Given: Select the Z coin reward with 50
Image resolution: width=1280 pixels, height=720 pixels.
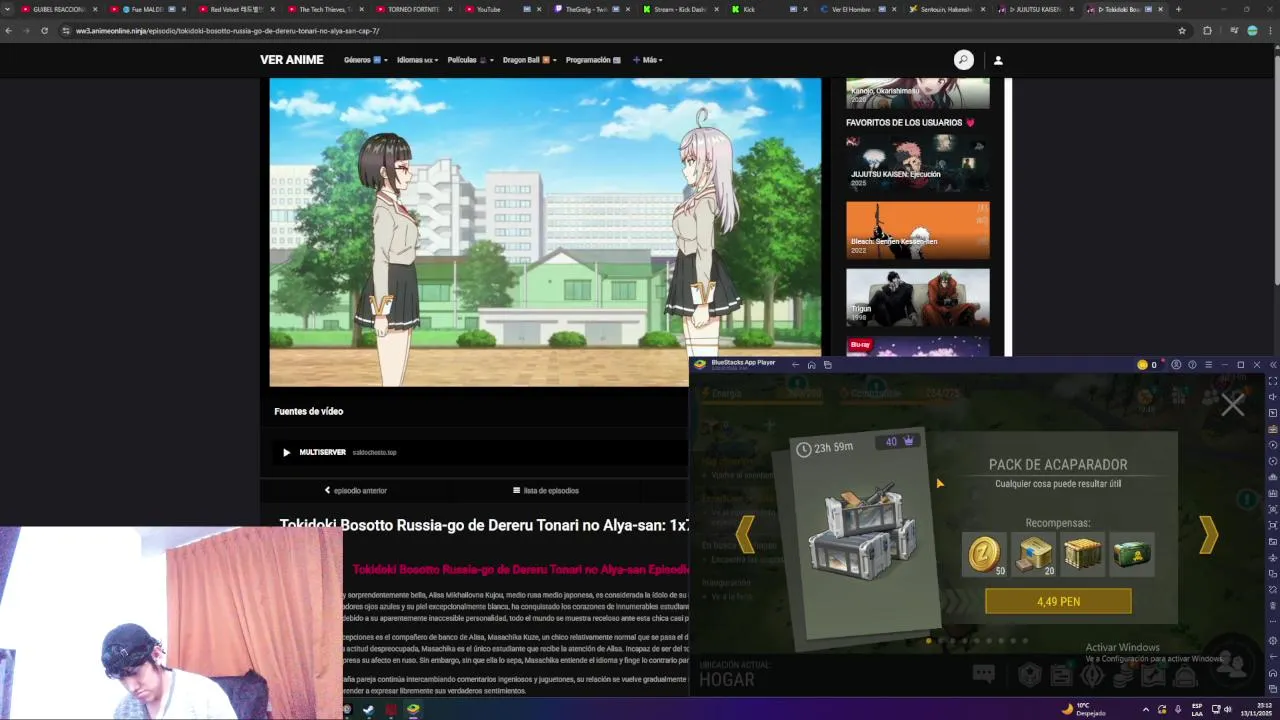Looking at the screenshot, I should [984, 554].
